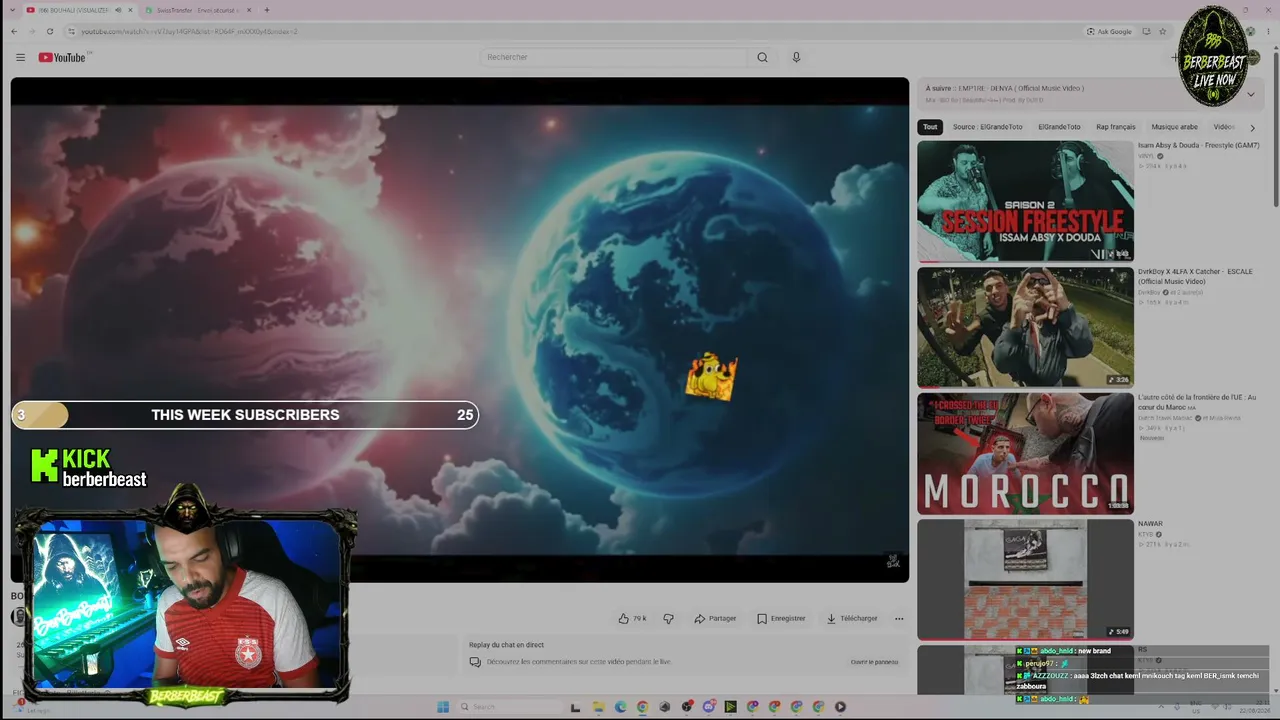Viewport: 1280px width, 720px height.
Task: Click the Télécharger download button
Action: [852, 618]
